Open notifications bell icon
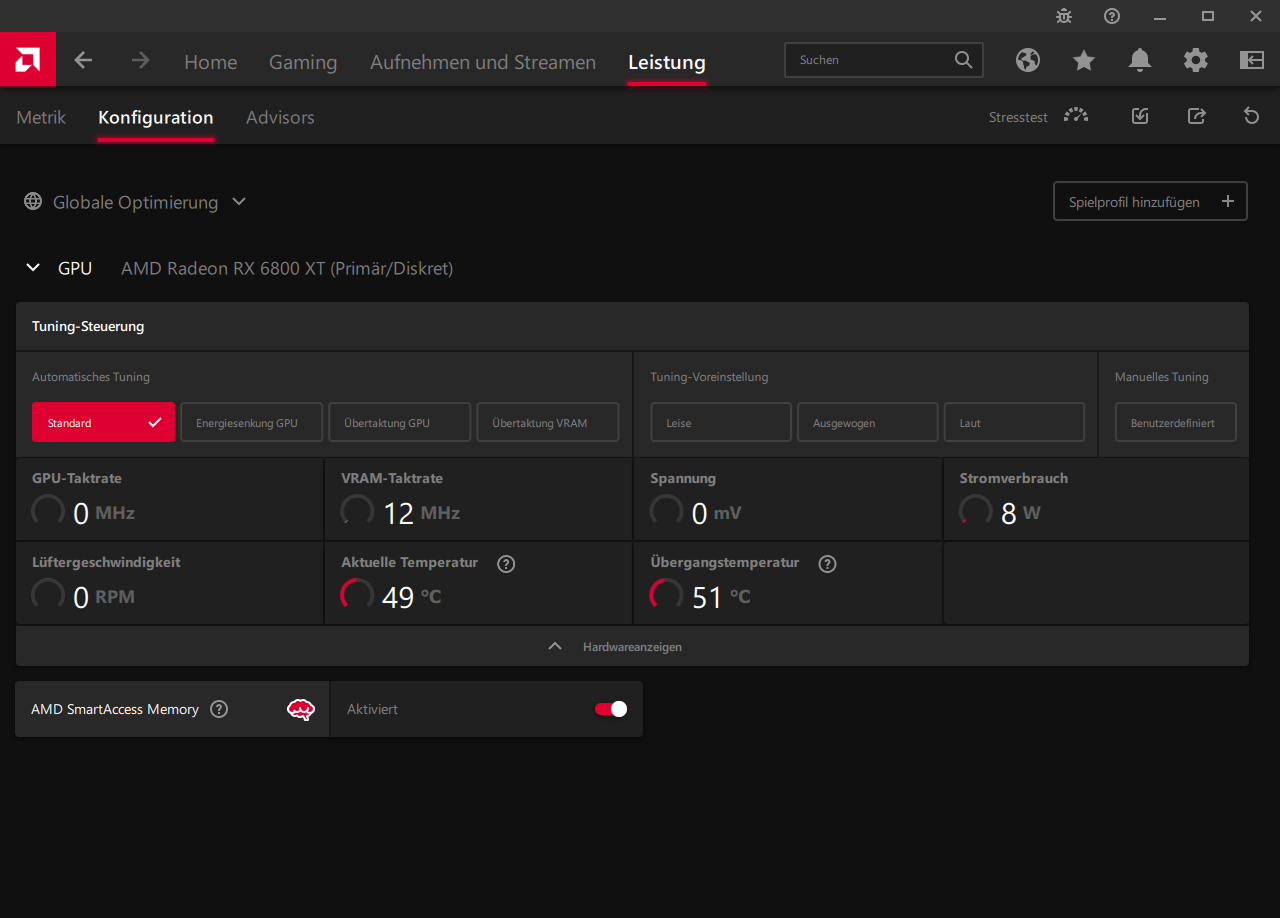The width and height of the screenshot is (1280, 918). (x=1140, y=60)
